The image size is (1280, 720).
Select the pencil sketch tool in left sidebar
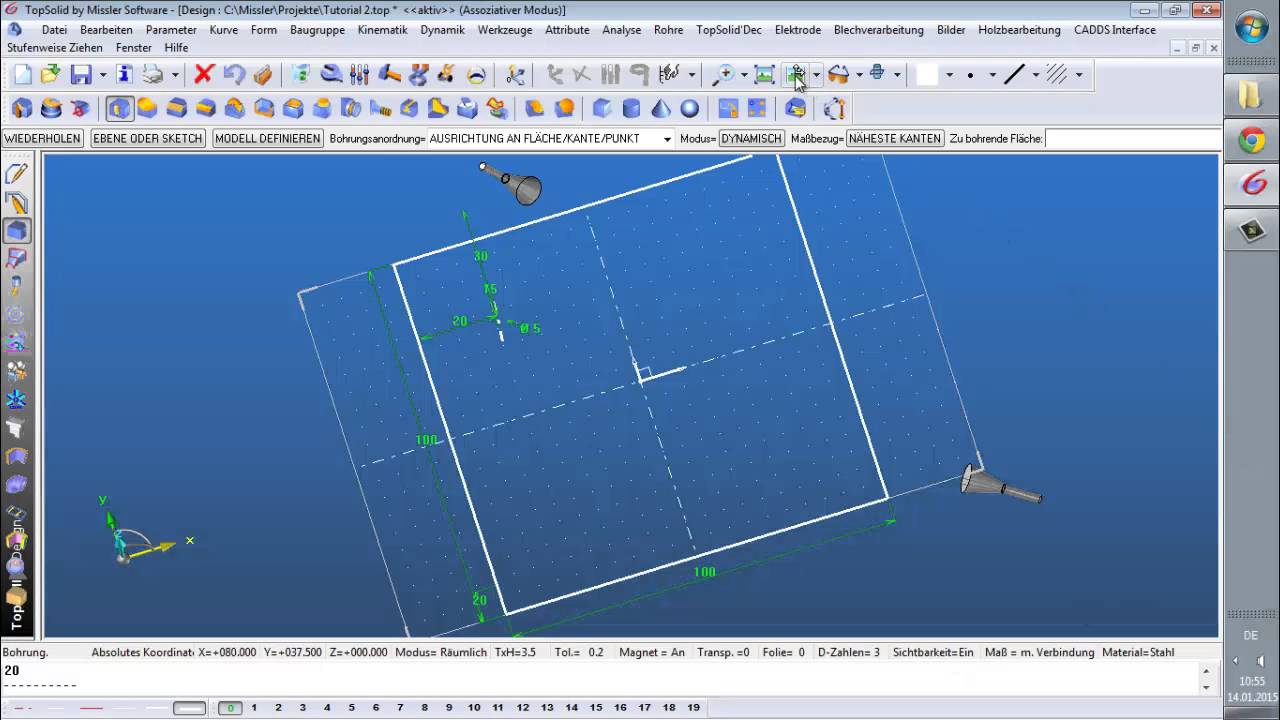click(x=17, y=173)
